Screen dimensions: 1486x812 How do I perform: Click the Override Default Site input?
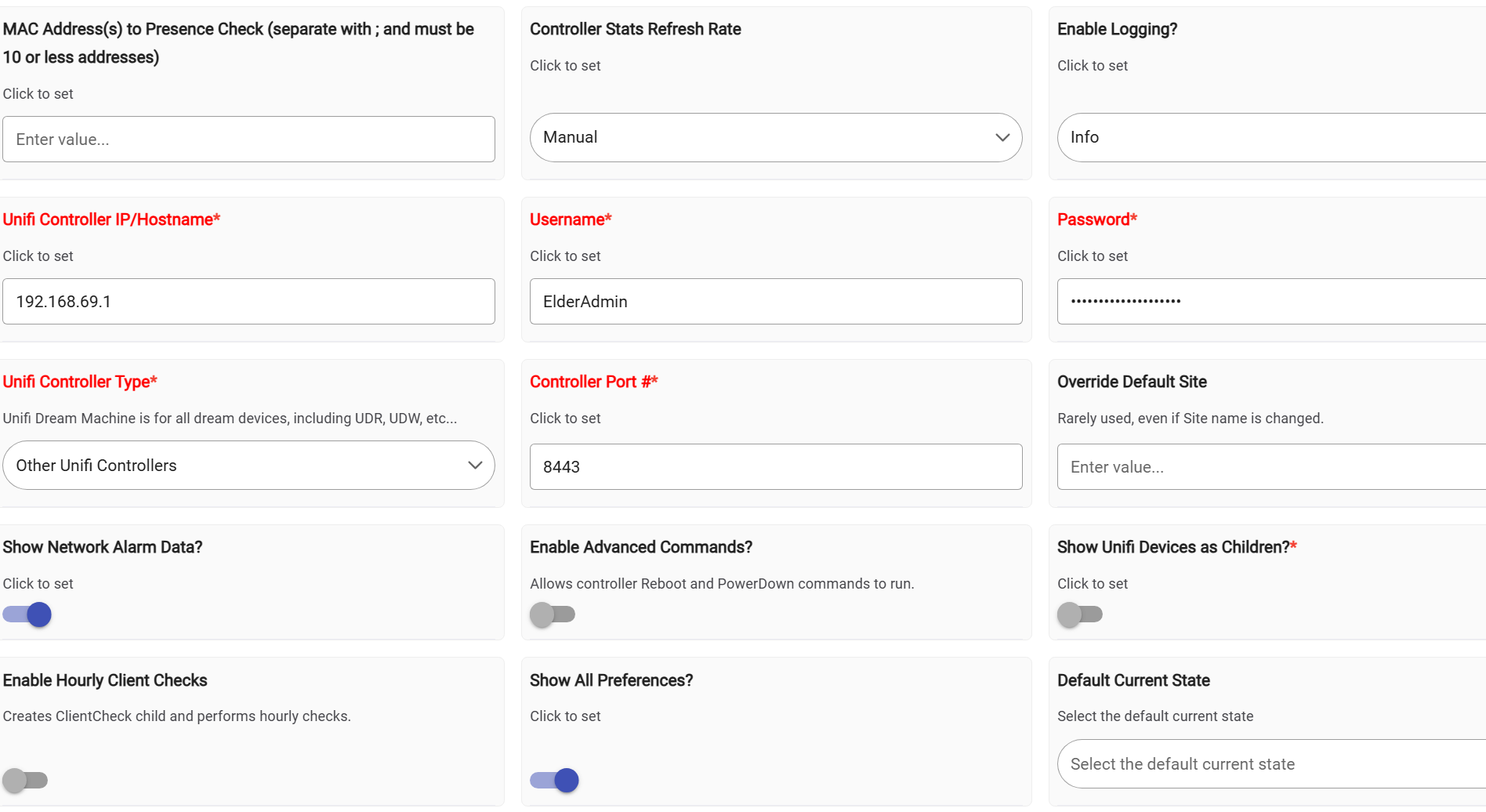1270,467
